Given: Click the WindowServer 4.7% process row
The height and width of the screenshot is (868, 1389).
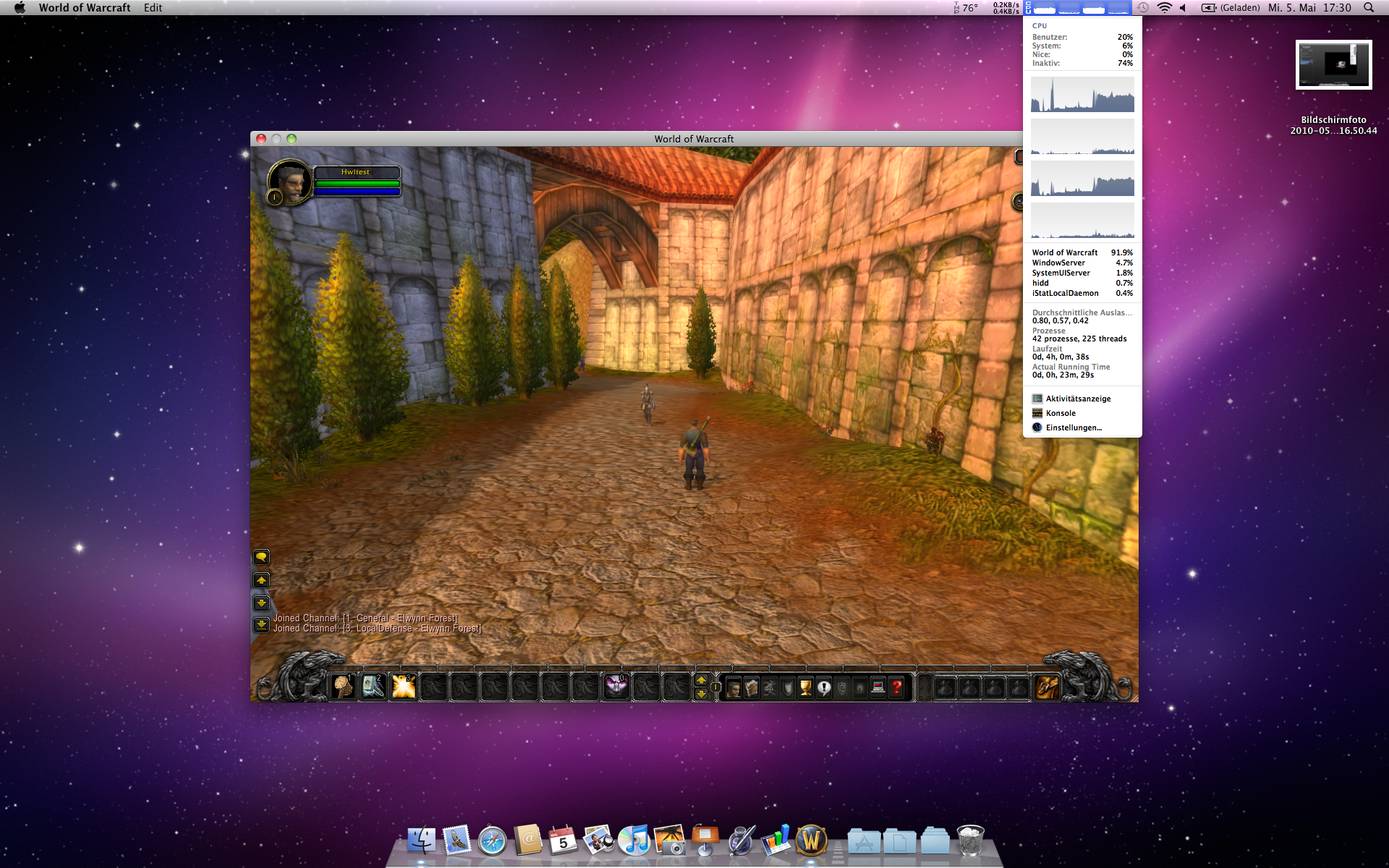Looking at the screenshot, I should tap(1082, 263).
